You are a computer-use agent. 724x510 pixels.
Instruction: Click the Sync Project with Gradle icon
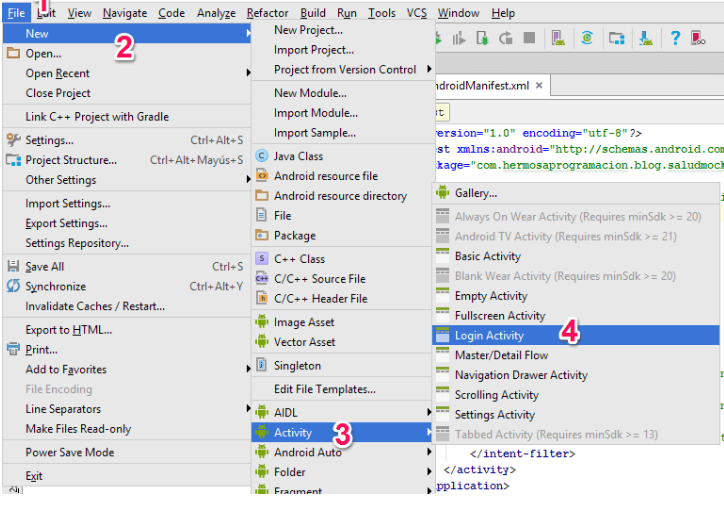coord(587,38)
